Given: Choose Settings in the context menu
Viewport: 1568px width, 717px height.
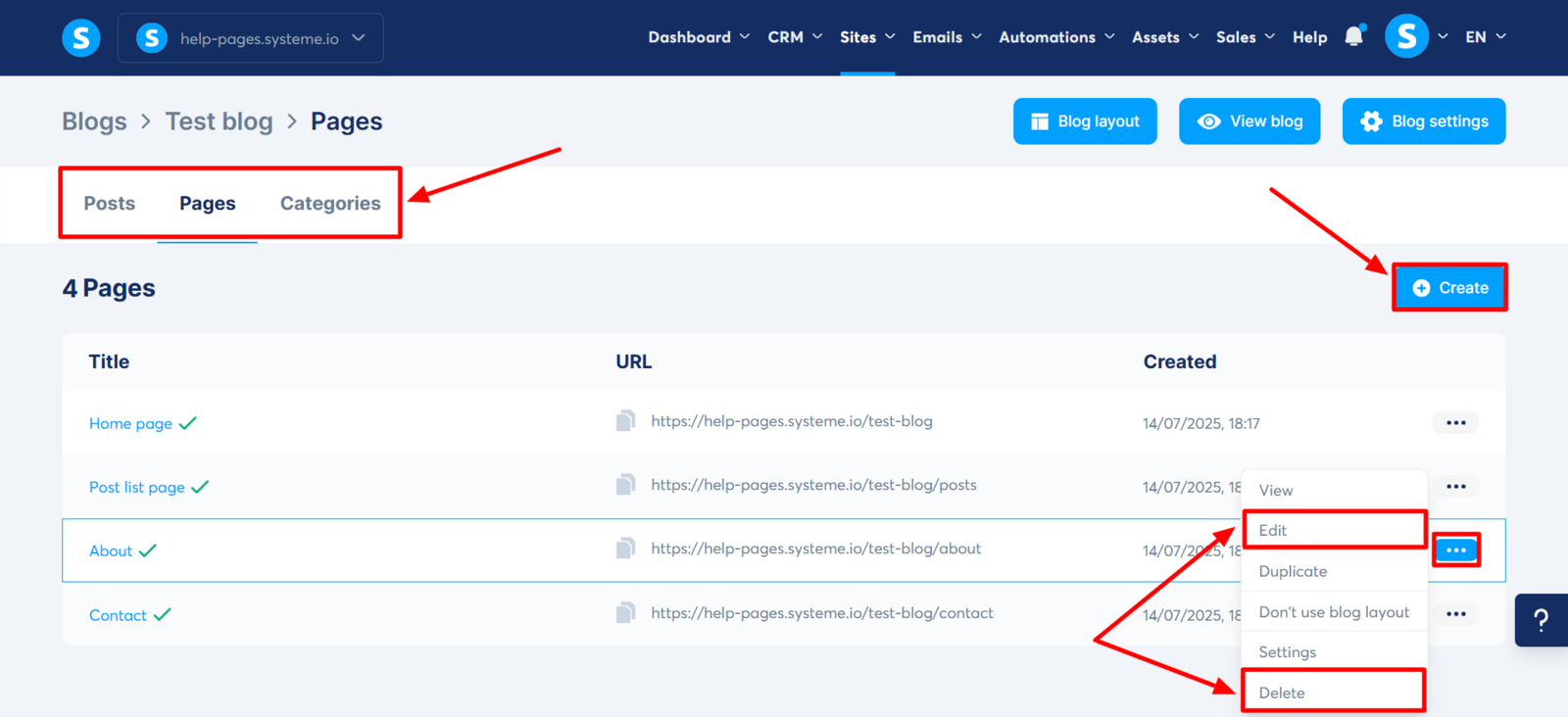Looking at the screenshot, I should [1334, 651].
